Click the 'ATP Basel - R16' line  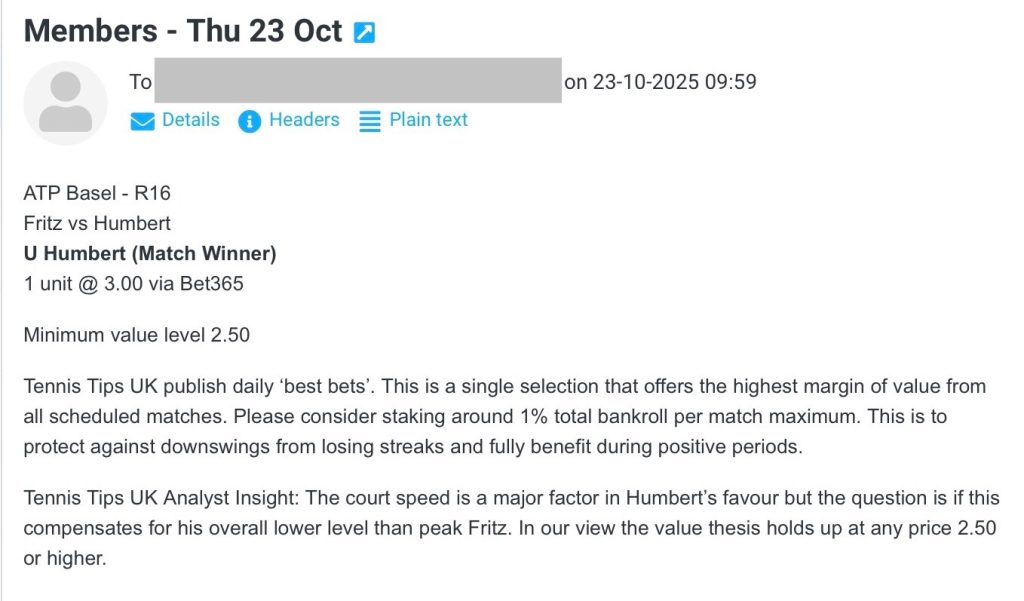pyautogui.click(x=90, y=193)
